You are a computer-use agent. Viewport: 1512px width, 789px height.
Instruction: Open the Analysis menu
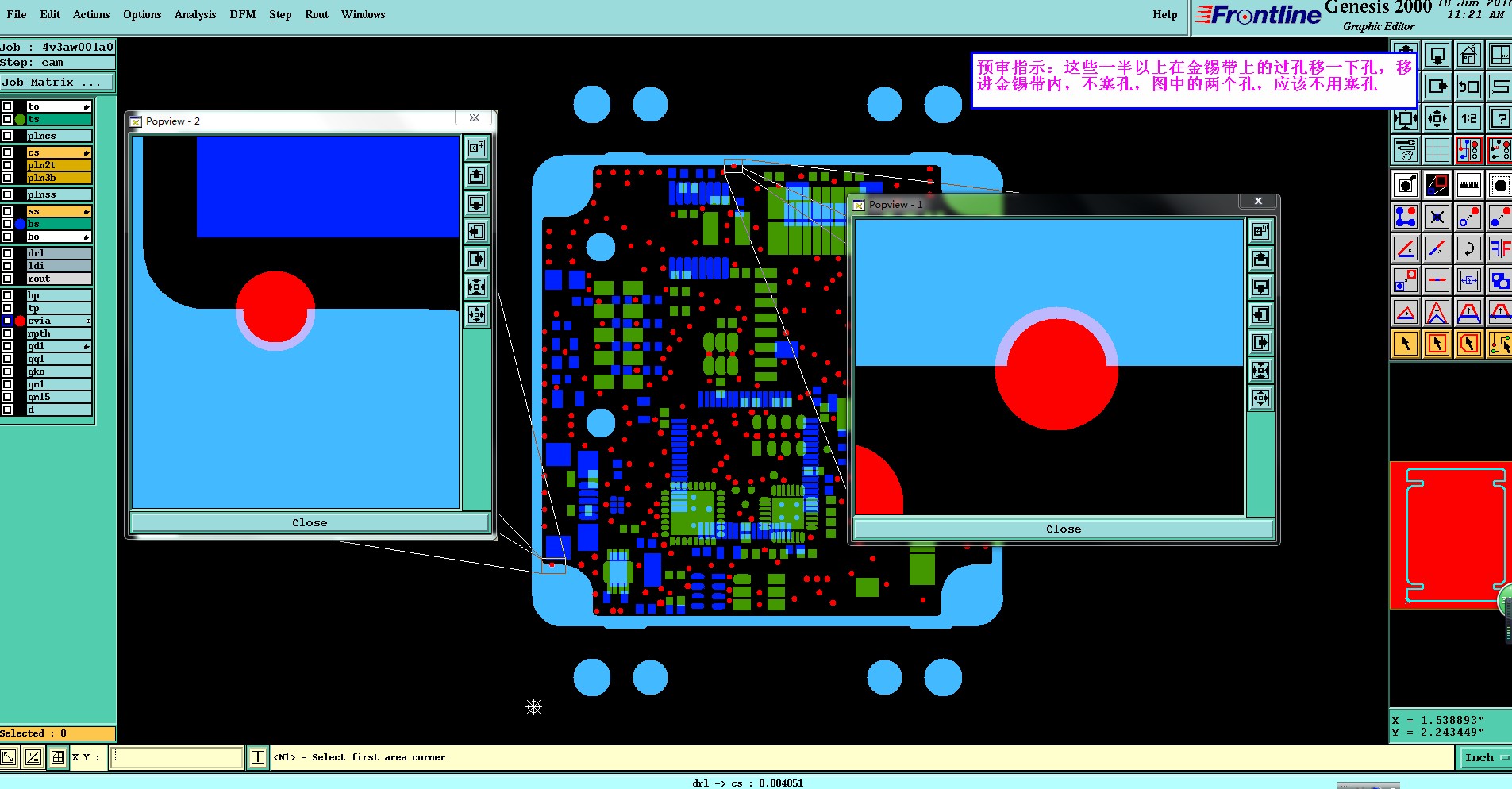pyautogui.click(x=195, y=14)
